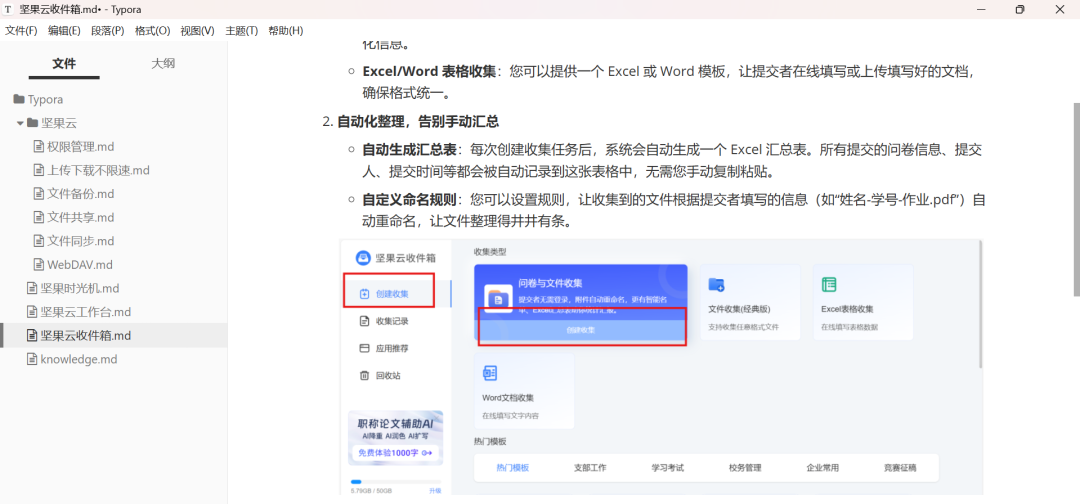Click the 创建收集 button on the blue card

(x=581, y=330)
